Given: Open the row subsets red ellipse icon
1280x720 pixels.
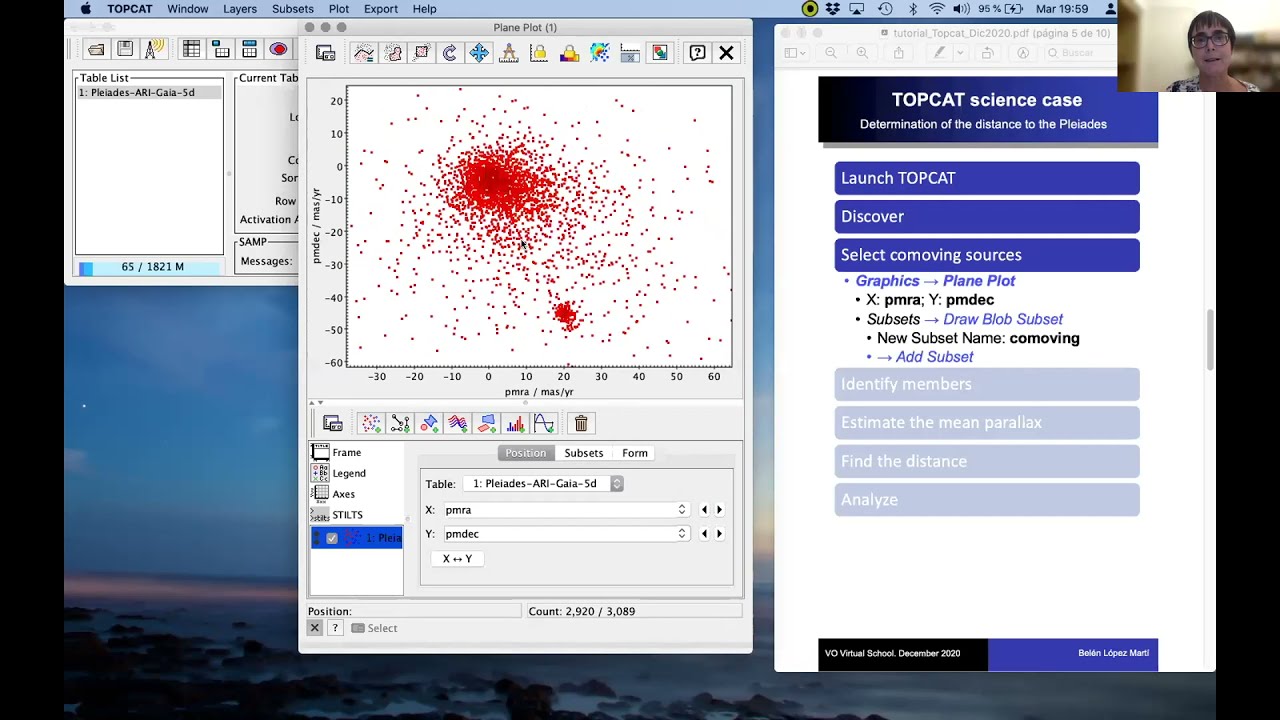Looking at the screenshot, I should 278,49.
